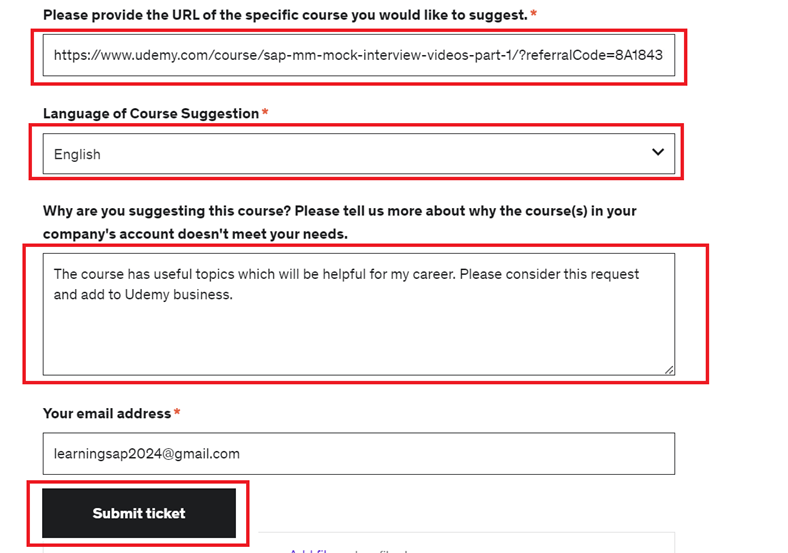Click the "Please provide the URL" label

point(284,15)
